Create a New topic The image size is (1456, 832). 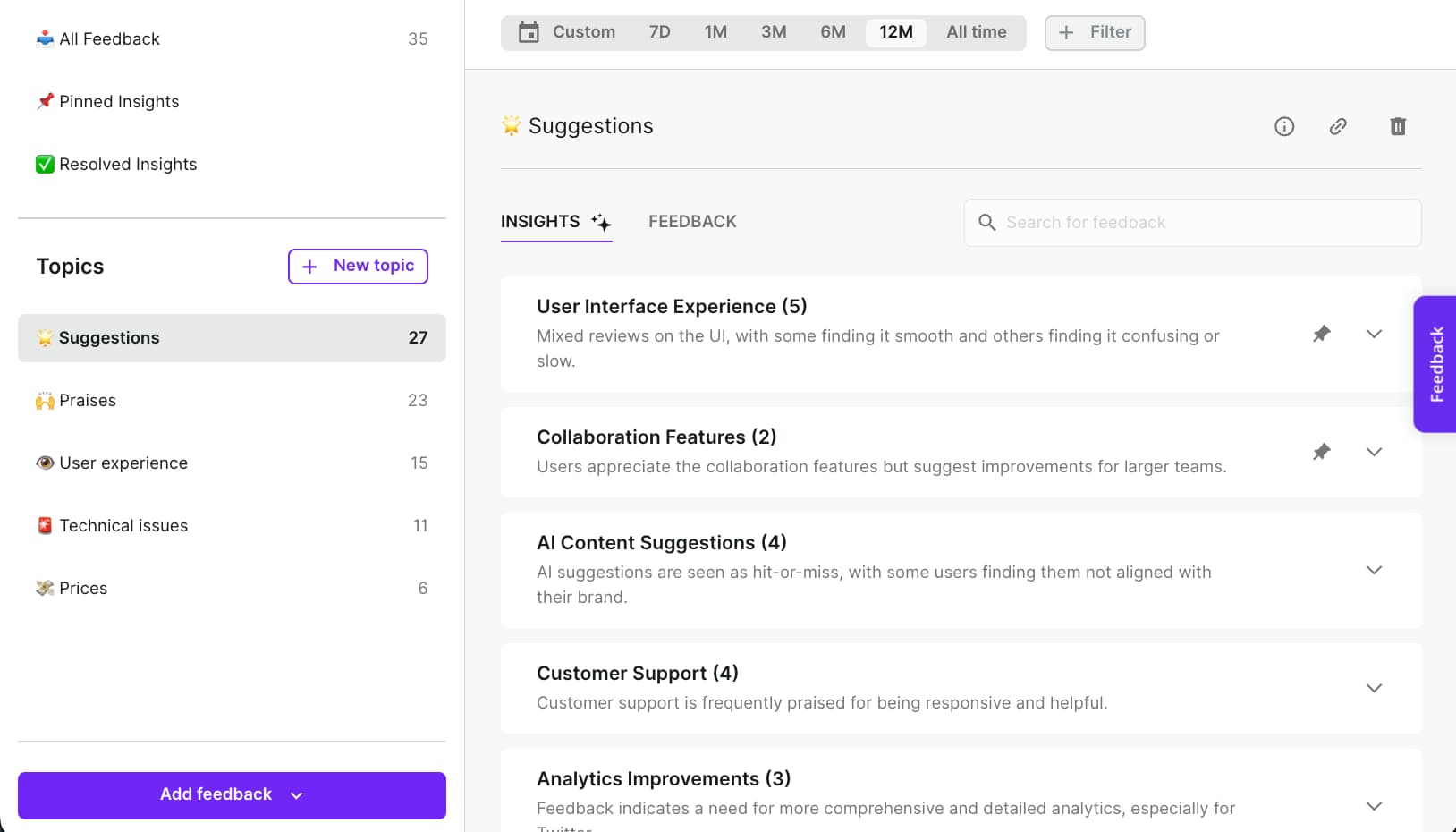[x=358, y=267]
